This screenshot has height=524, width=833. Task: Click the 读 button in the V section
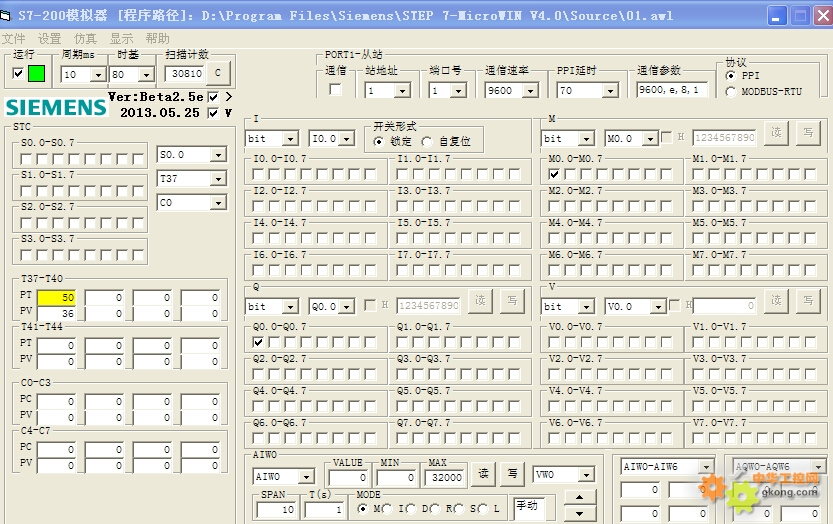click(776, 300)
